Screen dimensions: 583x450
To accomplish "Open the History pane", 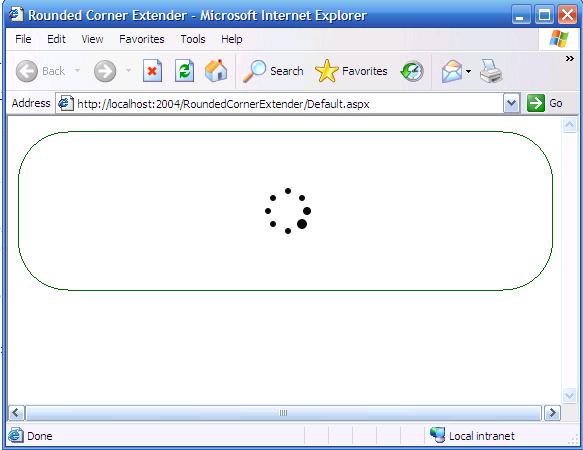I will coord(412,71).
